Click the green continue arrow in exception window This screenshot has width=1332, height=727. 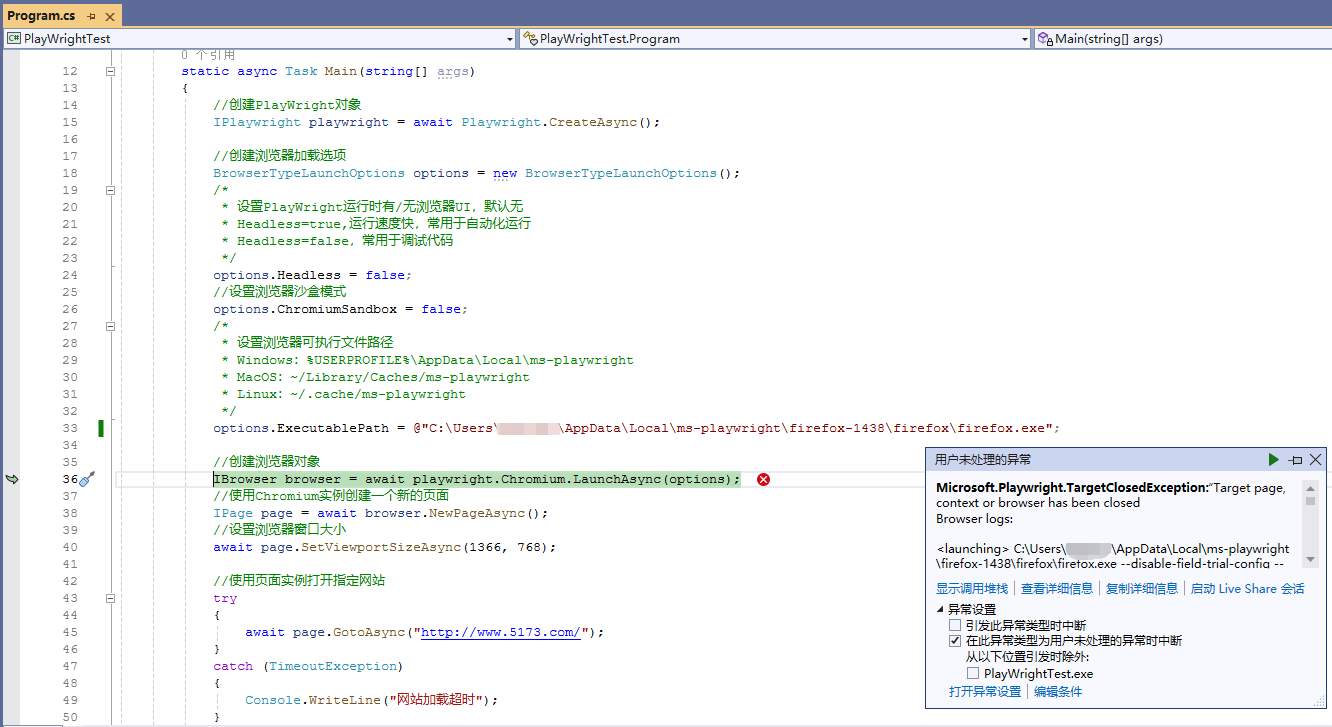pos(1274,460)
